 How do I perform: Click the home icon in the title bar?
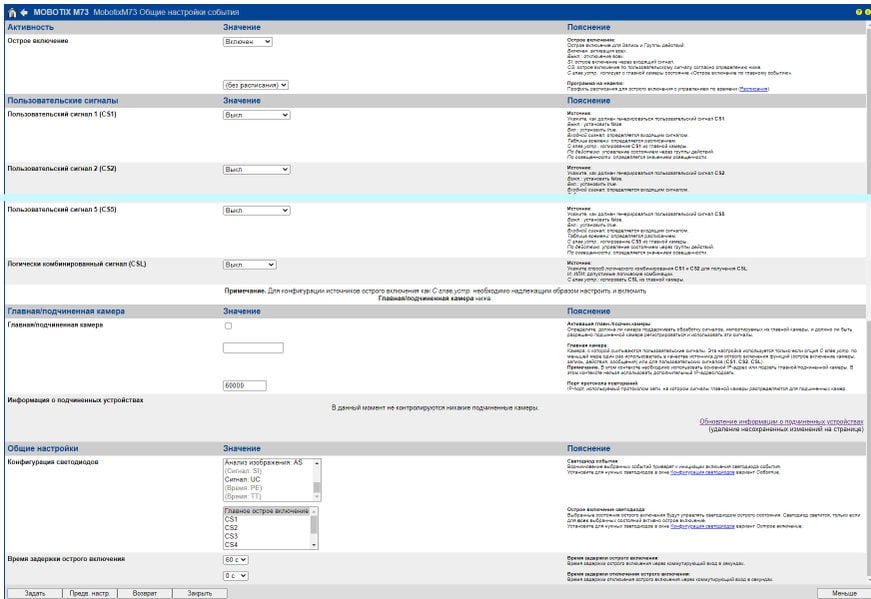(x=12, y=12)
